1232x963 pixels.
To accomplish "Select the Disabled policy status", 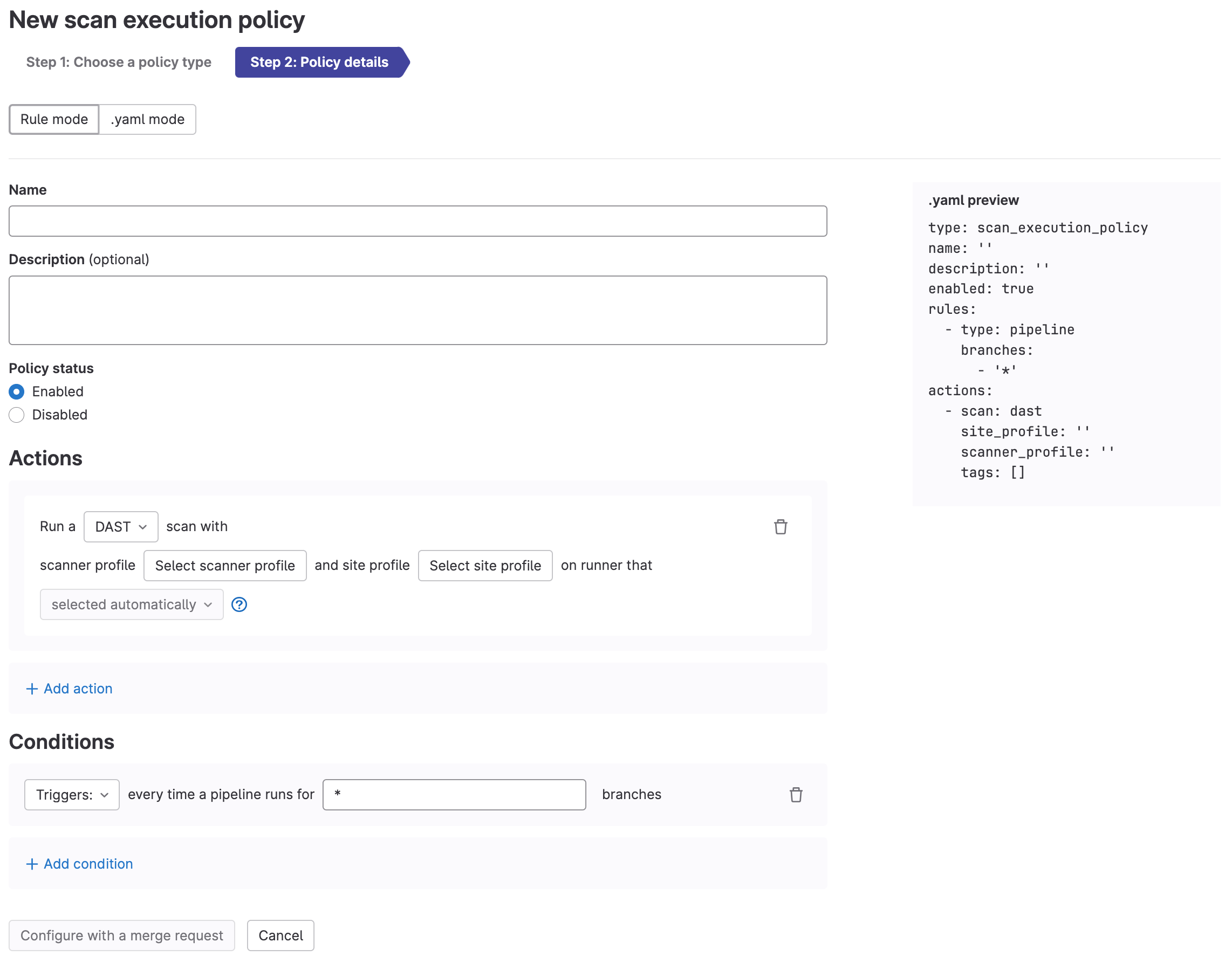I will [17, 415].
